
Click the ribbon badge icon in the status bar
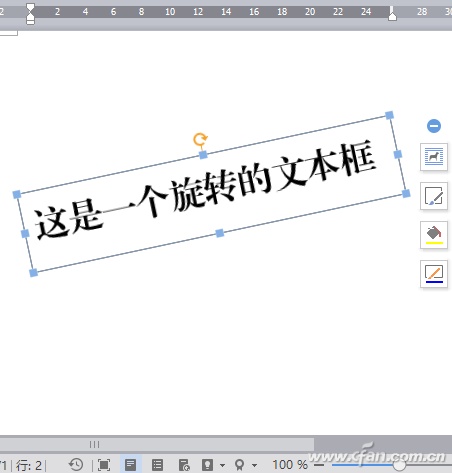[x=239, y=465]
